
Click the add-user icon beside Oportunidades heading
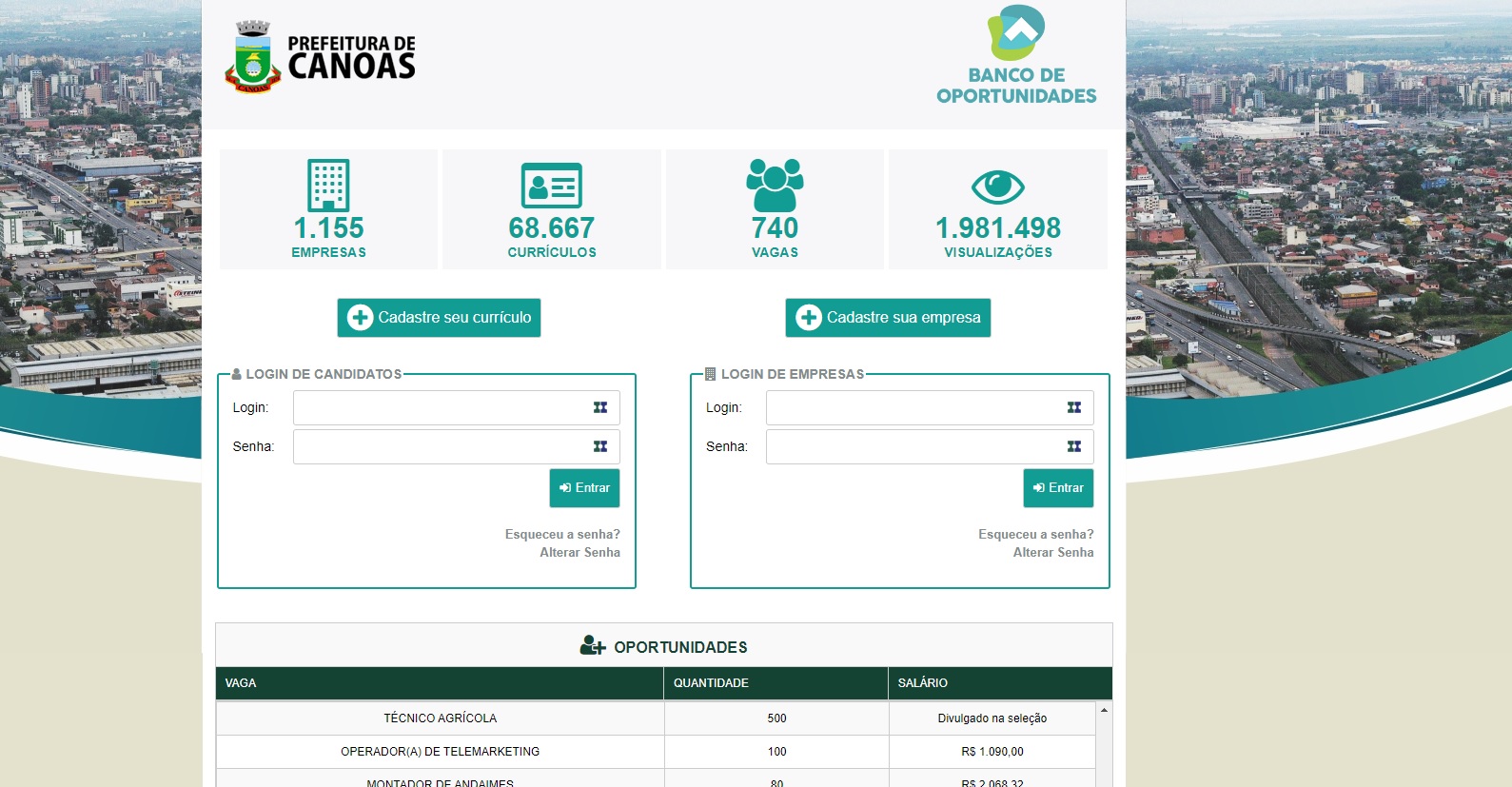click(593, 646)
